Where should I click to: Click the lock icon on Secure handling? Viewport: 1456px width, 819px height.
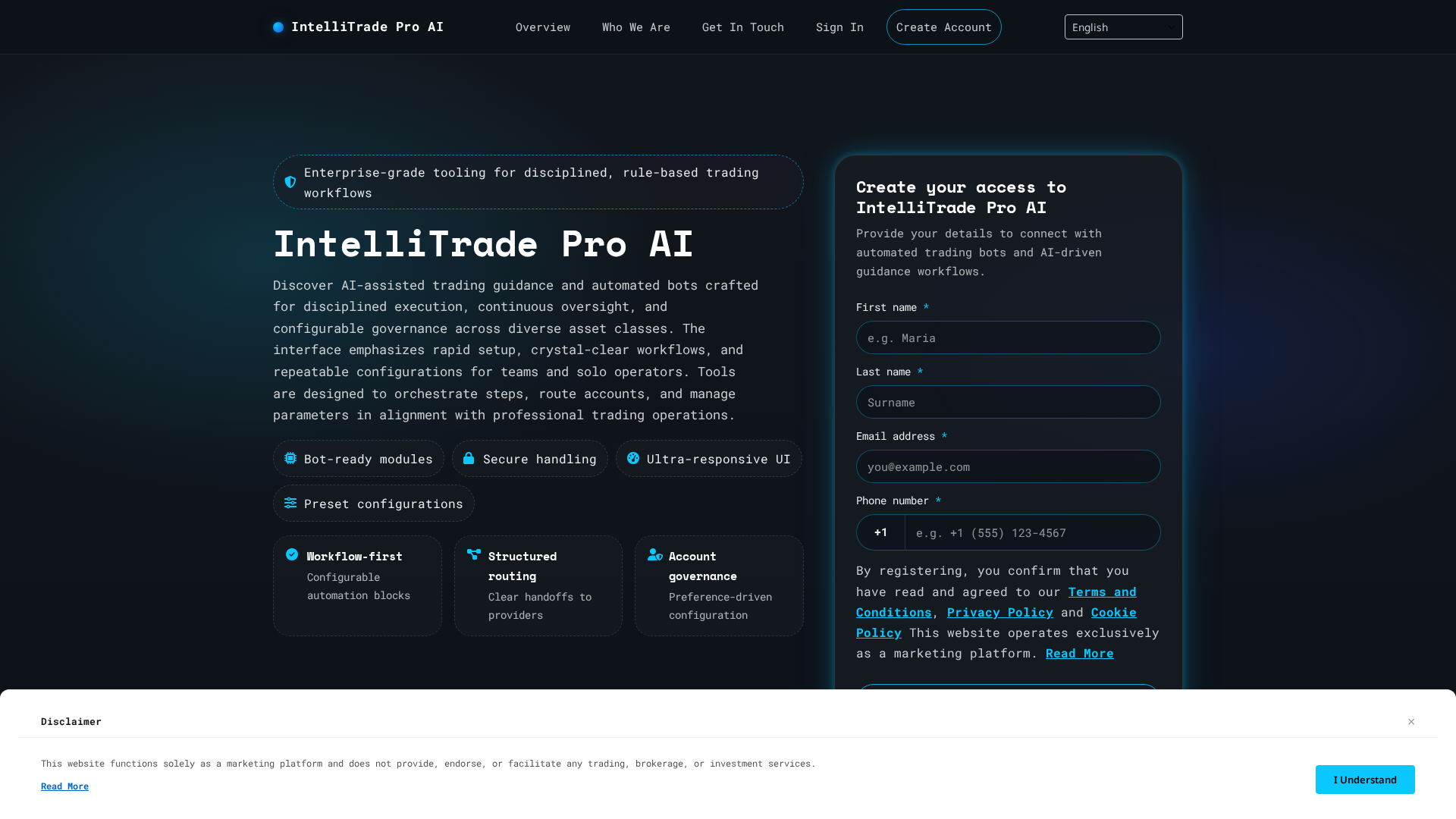coord(469,458)
